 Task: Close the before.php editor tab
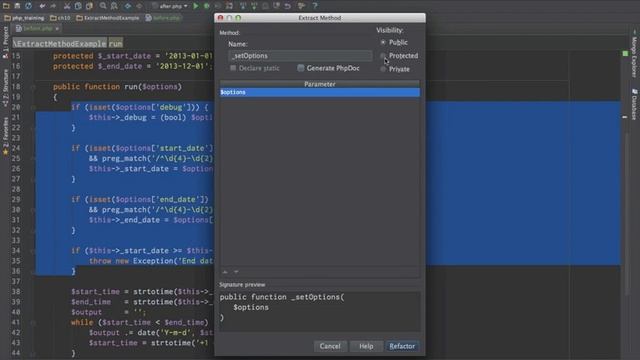[x=57, y=29]
